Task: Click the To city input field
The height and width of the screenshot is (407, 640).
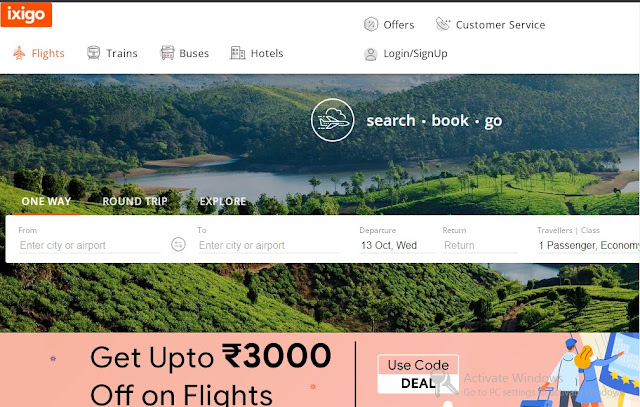Action: (268, 245)
